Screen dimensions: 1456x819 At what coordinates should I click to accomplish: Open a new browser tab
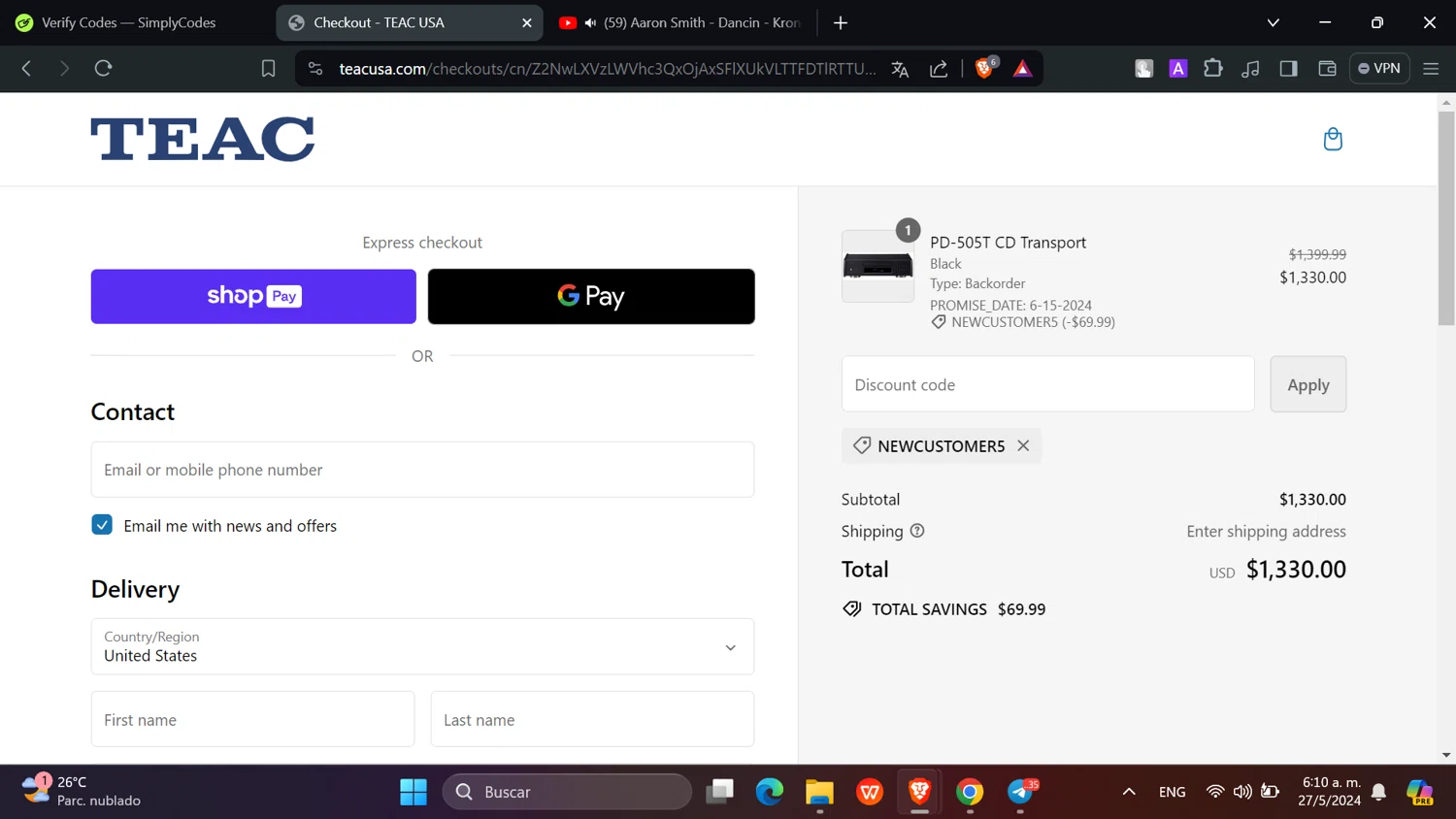coord(841,22)
